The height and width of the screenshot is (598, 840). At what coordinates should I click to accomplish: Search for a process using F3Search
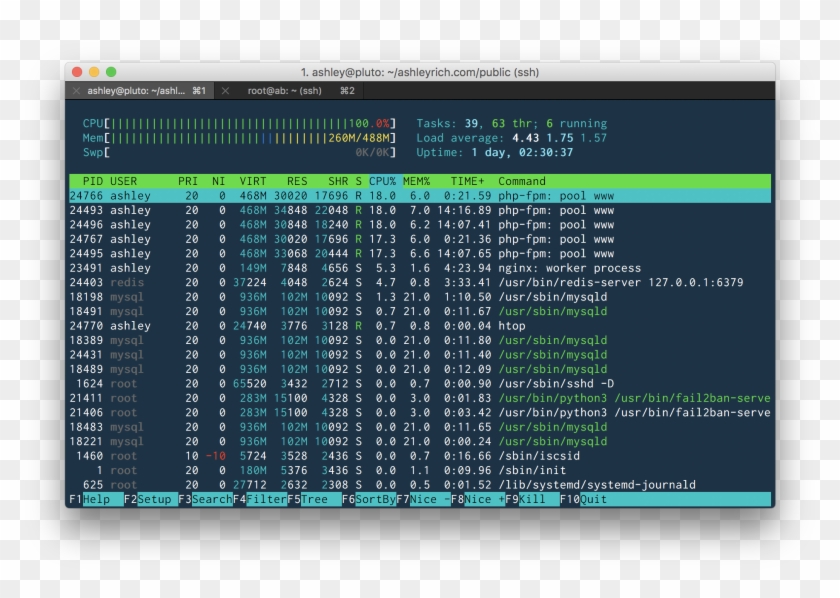point(205,499)
